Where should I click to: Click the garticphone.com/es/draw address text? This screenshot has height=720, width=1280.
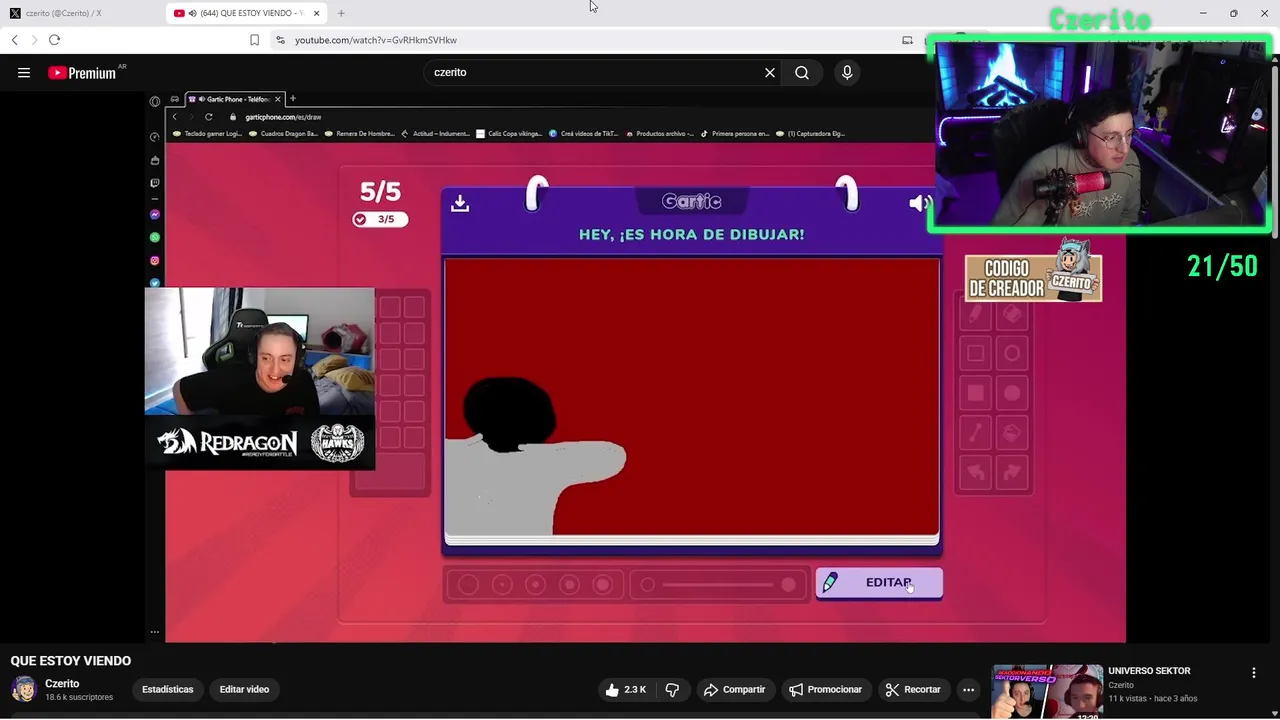click(x=283, y=117)
